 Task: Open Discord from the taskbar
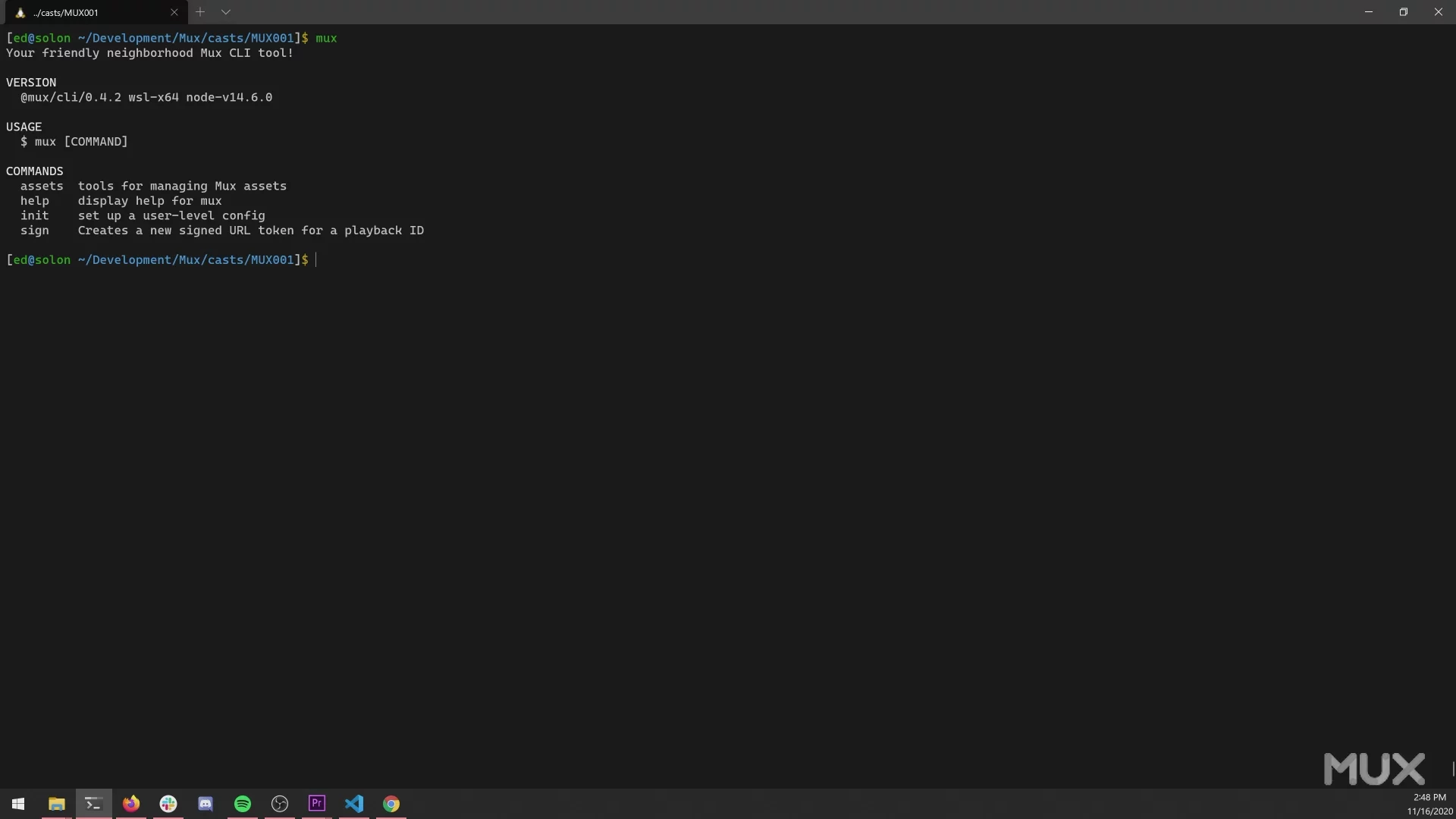206,804
